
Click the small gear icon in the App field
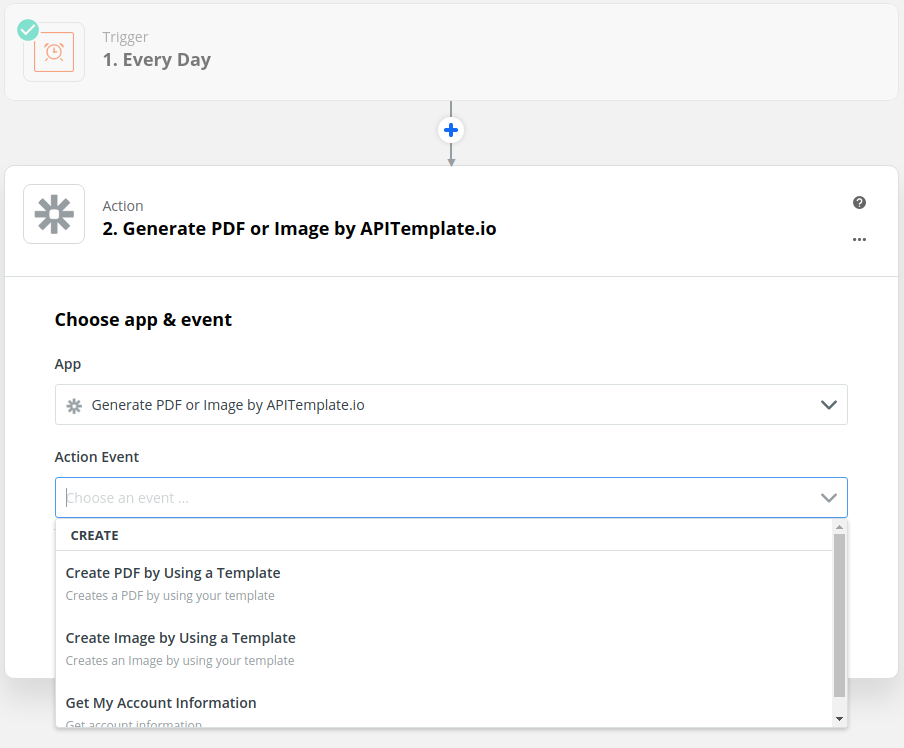pos(74,405)
